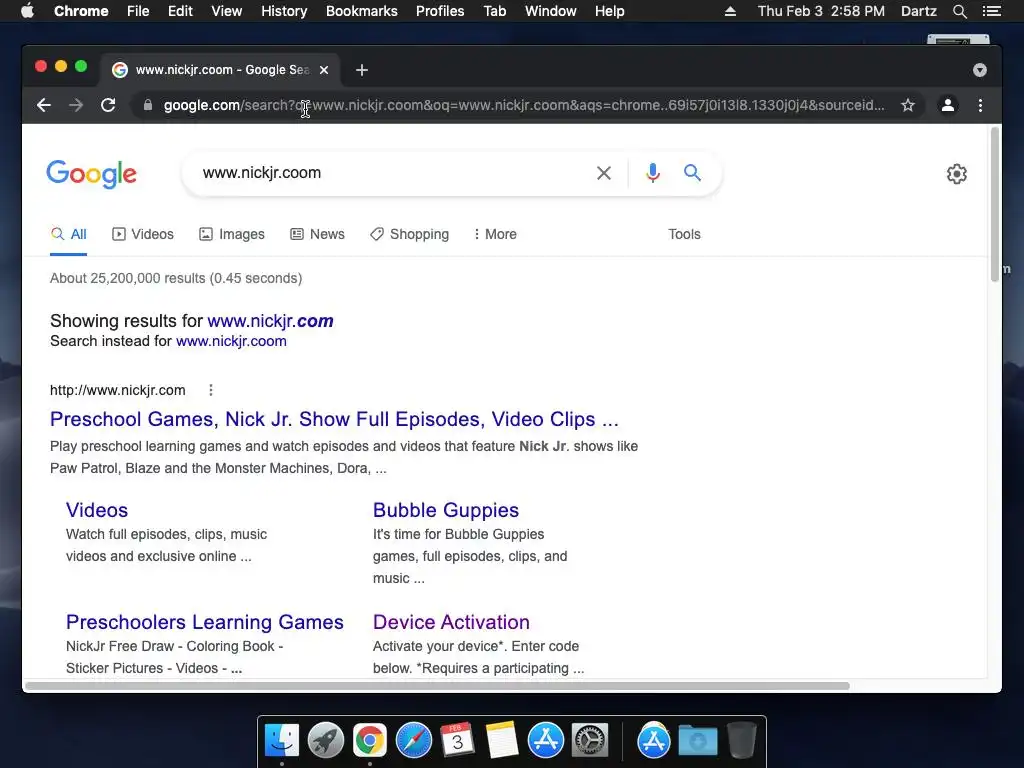Start voice search with microphone
The width and height of the screenshot is (1024, 768).
tap(652, 173)
